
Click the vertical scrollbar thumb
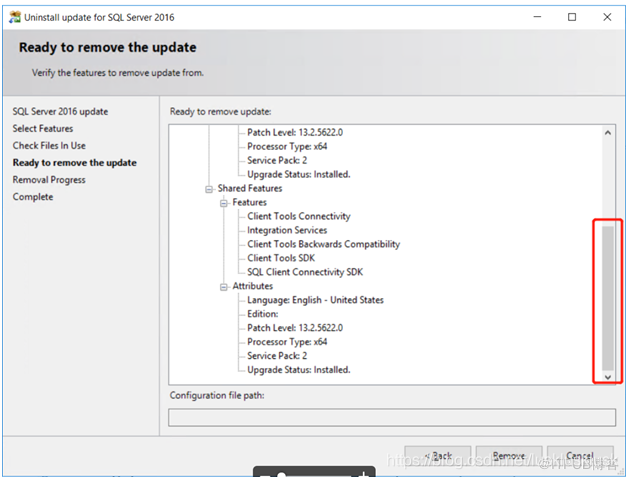pyautogui.click(x=608, y=298)
